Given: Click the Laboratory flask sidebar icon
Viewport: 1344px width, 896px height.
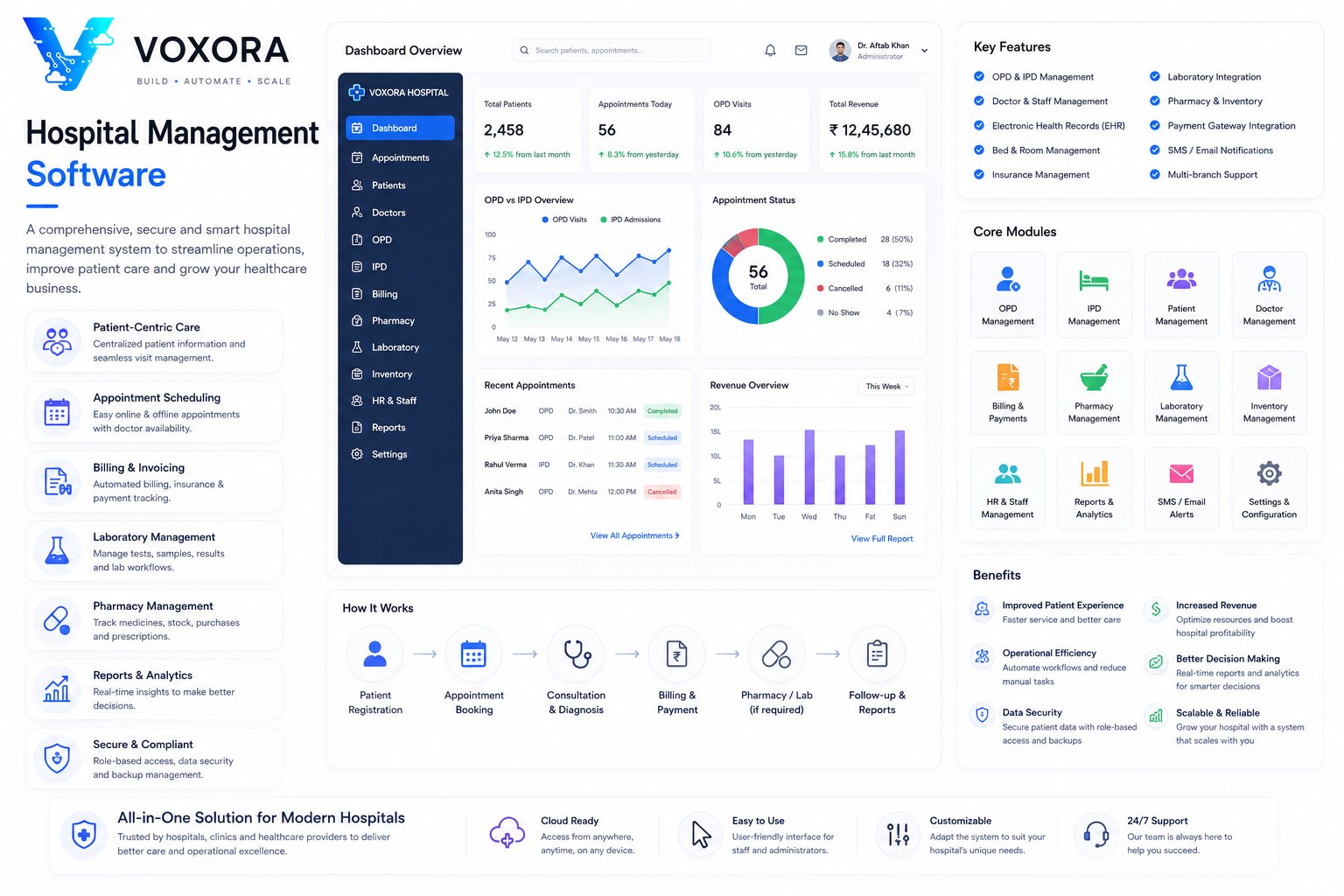Looking at the screenshot, I should (357, 347).
